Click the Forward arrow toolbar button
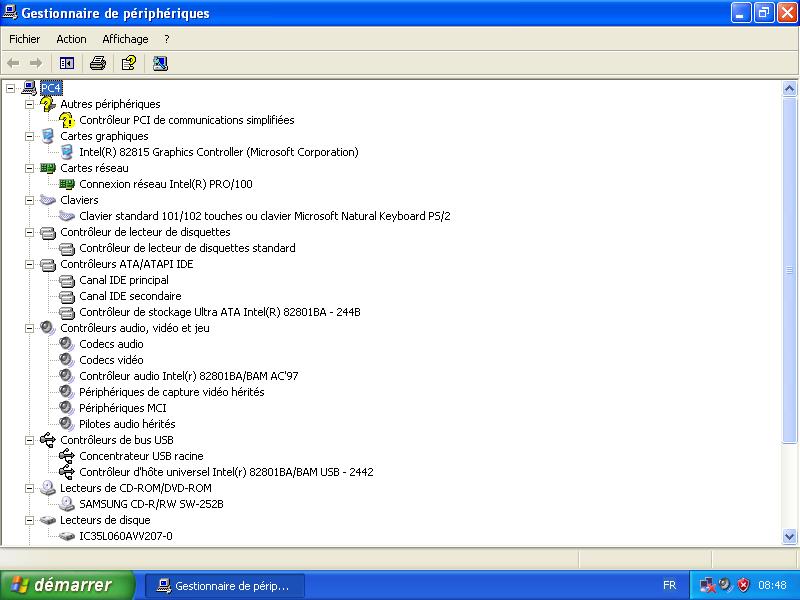The width and height of the screenshot is (800, 600). 36,63
